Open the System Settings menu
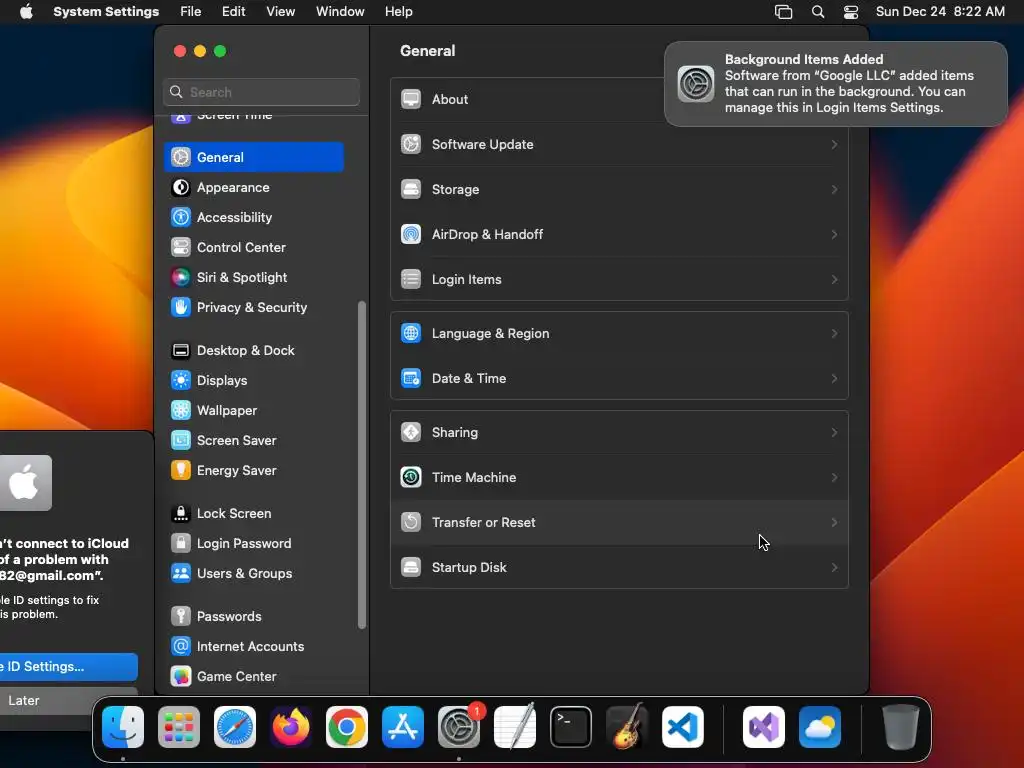The height and width of the screenshot is (768, 1024). click(x=106, y=12)
